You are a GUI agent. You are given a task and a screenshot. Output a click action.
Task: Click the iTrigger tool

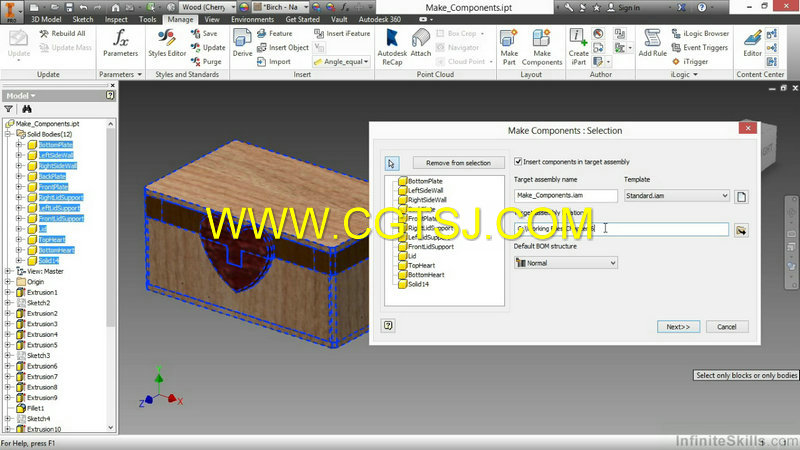coord(690,61)
